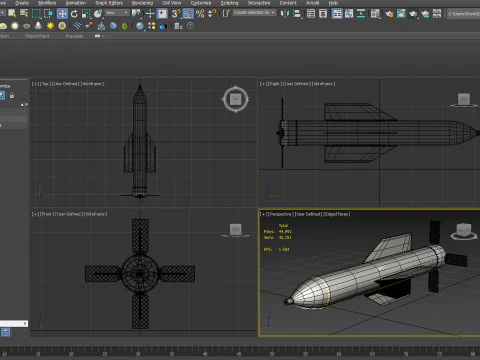Screen dimensions: 480x360
Task: Activate the Select and Scale tool
Action: point(86,14)
